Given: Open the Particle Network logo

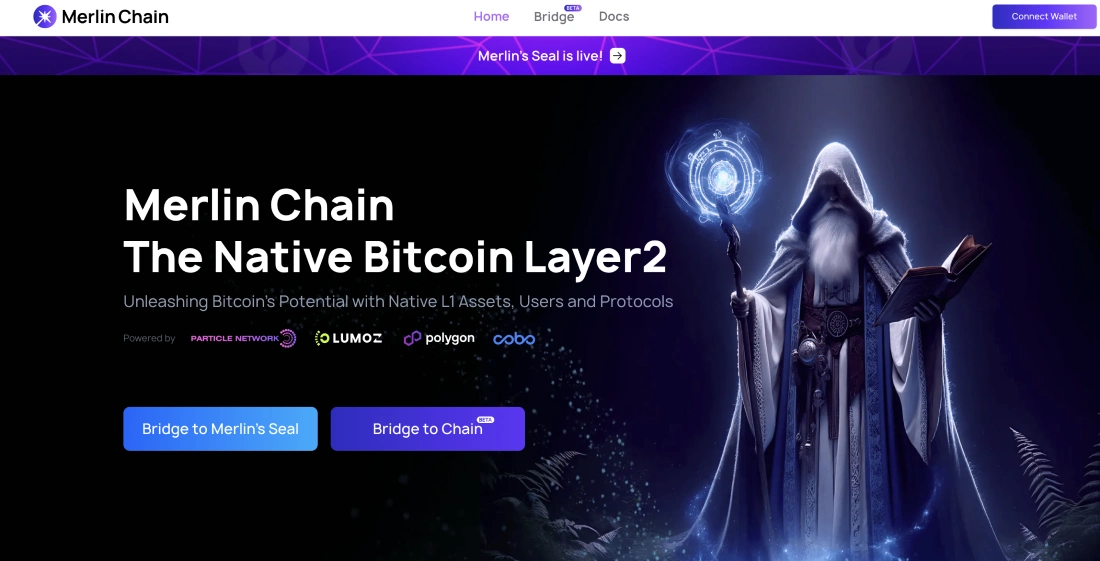Looking at the screenshot, I should click(243, 339).
